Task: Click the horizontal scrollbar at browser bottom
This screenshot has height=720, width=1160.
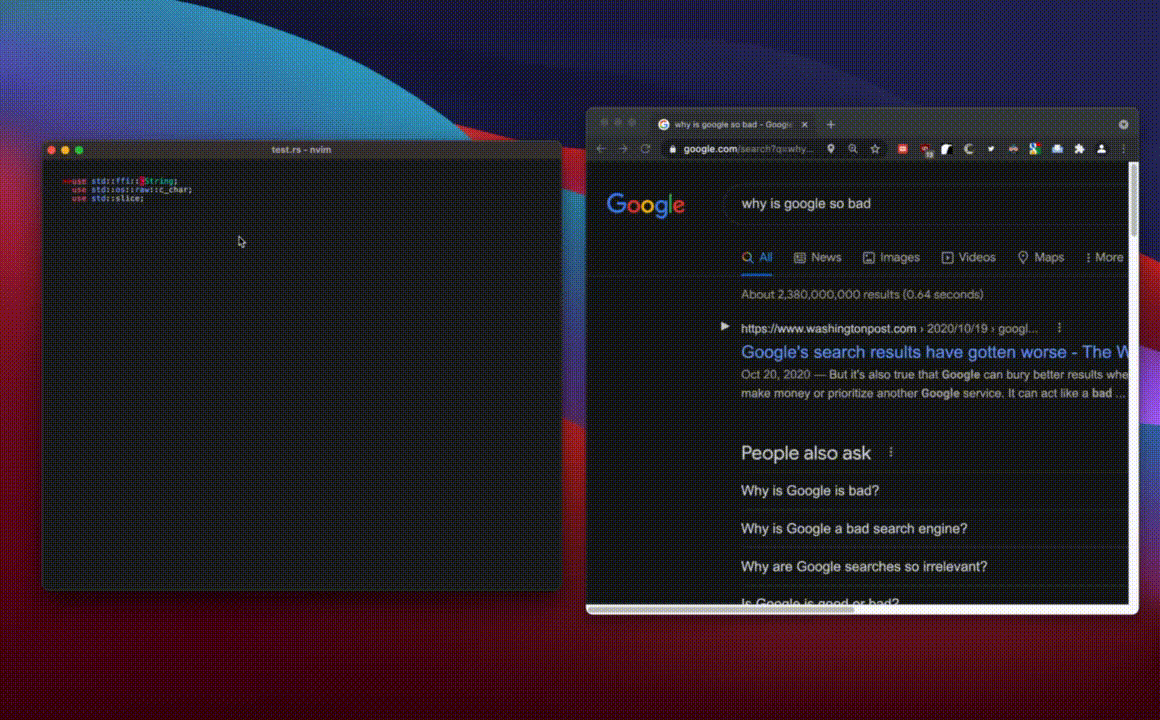Action: 720,608
